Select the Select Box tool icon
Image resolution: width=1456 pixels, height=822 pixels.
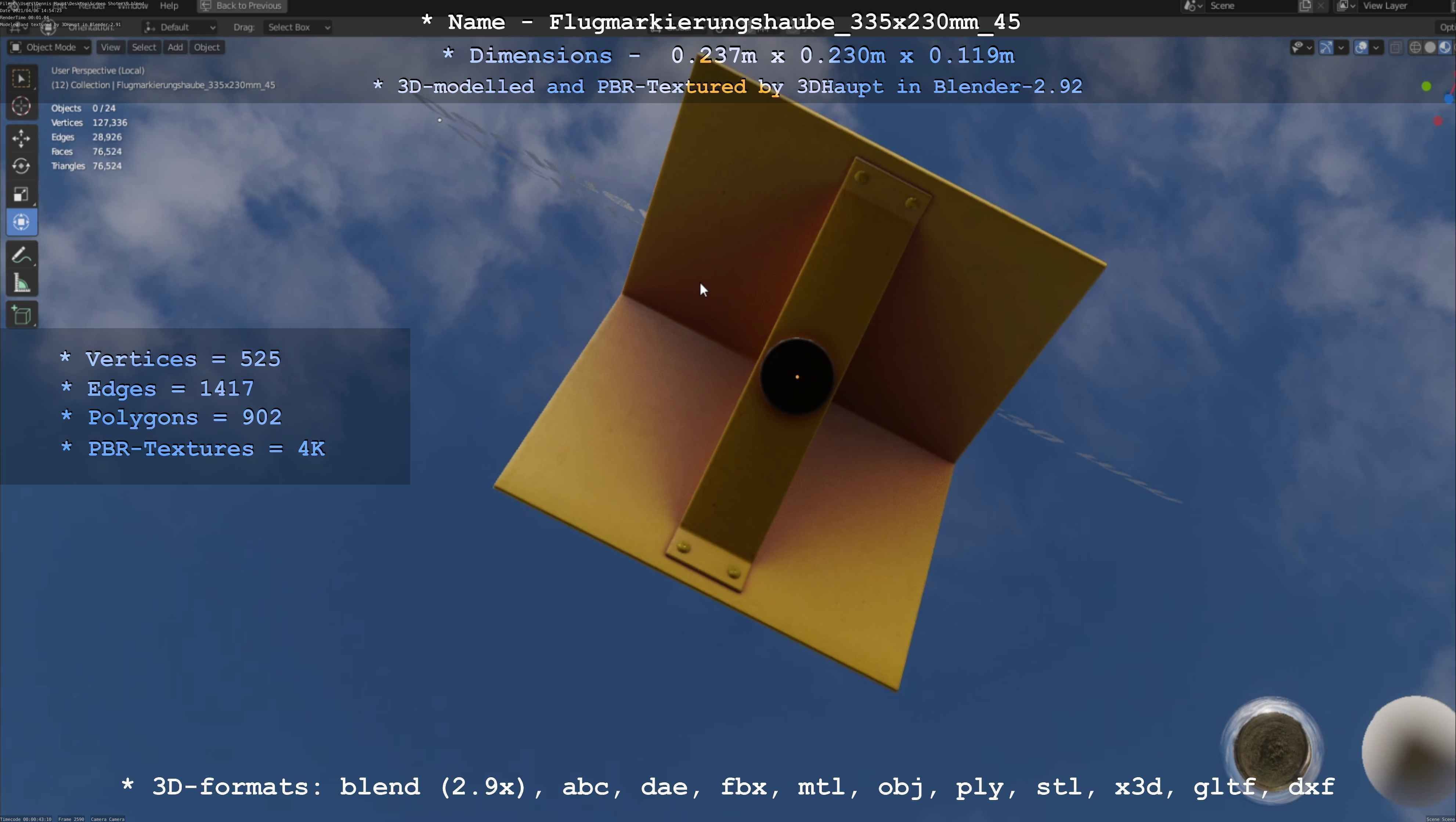coord(21,79)
